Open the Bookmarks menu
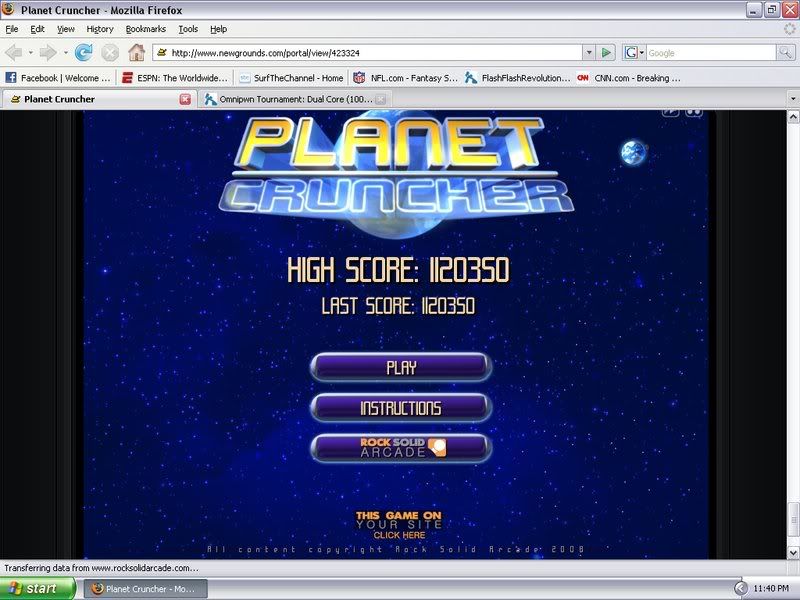This screenshot has width=800, height=600. (x=145, y=29)
